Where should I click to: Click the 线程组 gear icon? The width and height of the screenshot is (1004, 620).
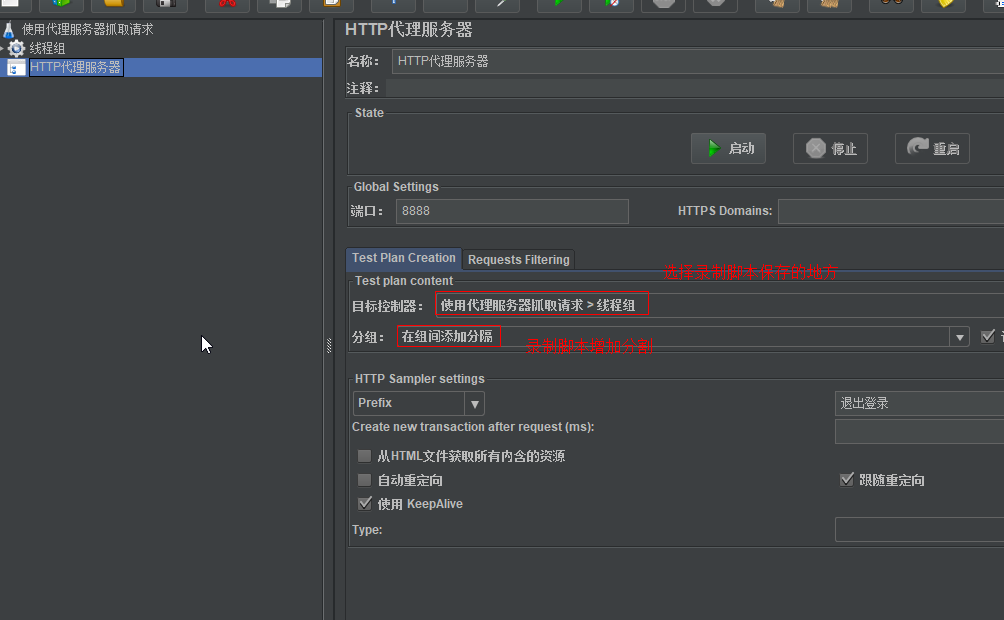16,48
